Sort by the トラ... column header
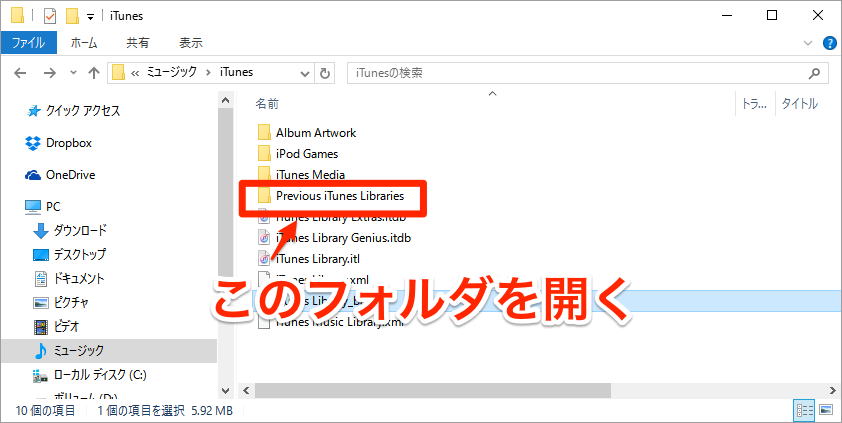Screen dimensions: 842x423 pyautogui.click(x=754, y=104)
